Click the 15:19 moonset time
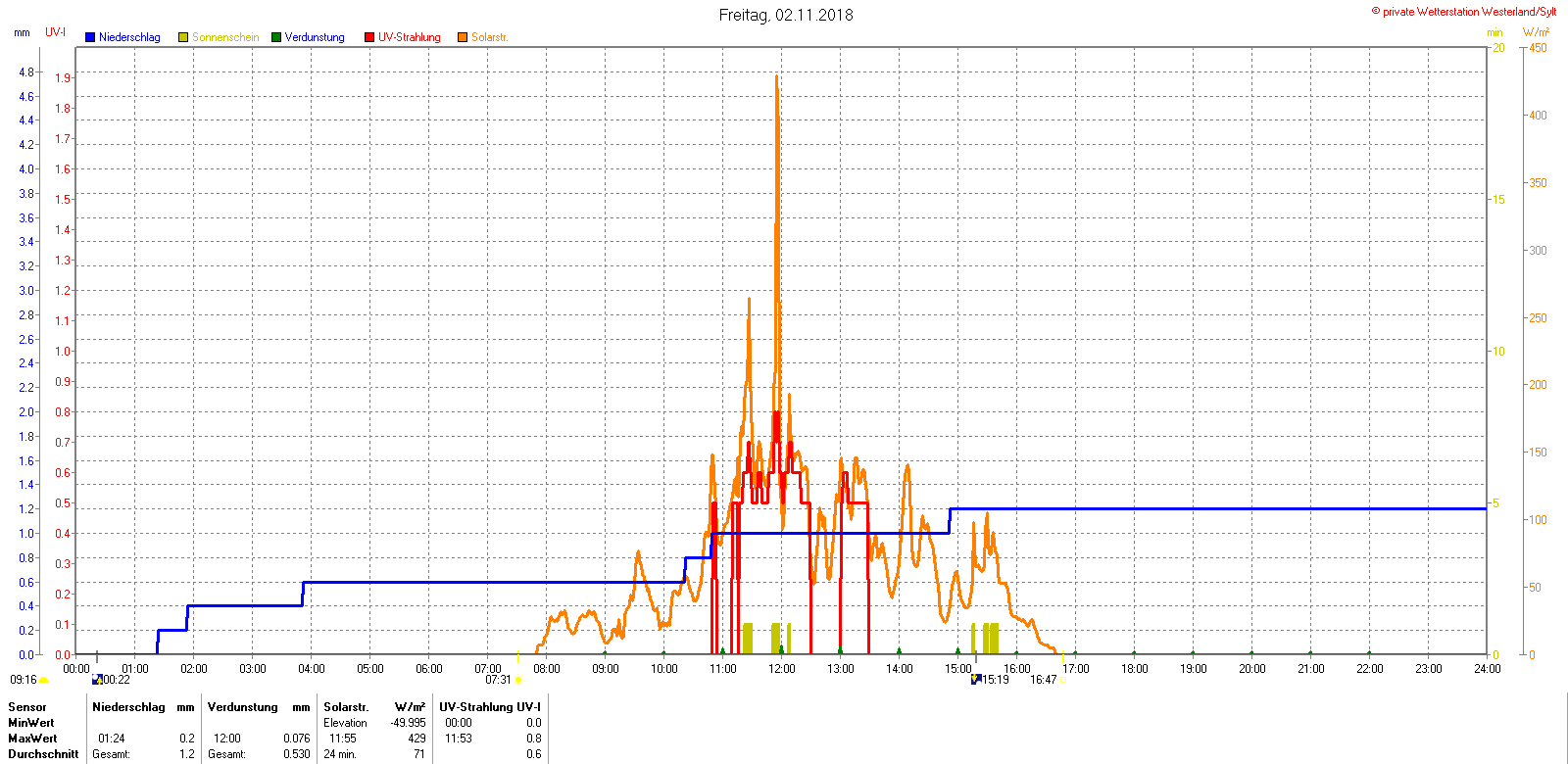The width and height of the screenshot is (1568, 764). [x=996, y=680]
